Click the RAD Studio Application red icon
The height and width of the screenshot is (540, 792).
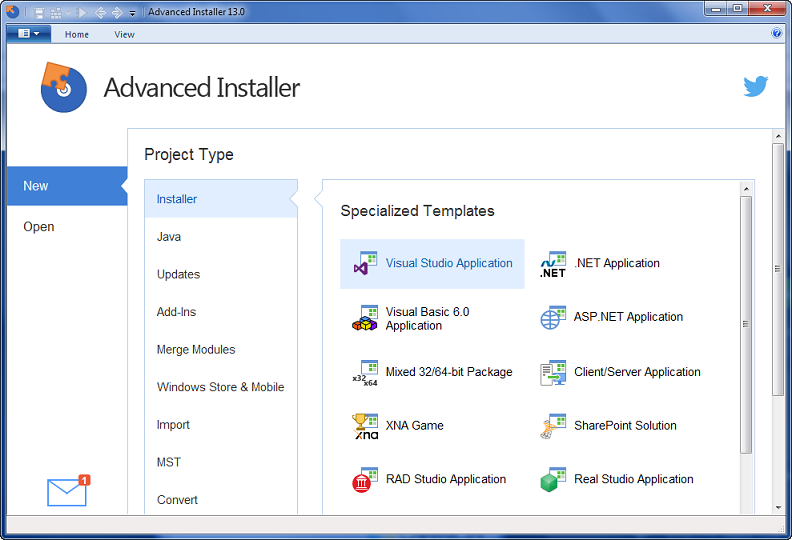coord(365,480)
